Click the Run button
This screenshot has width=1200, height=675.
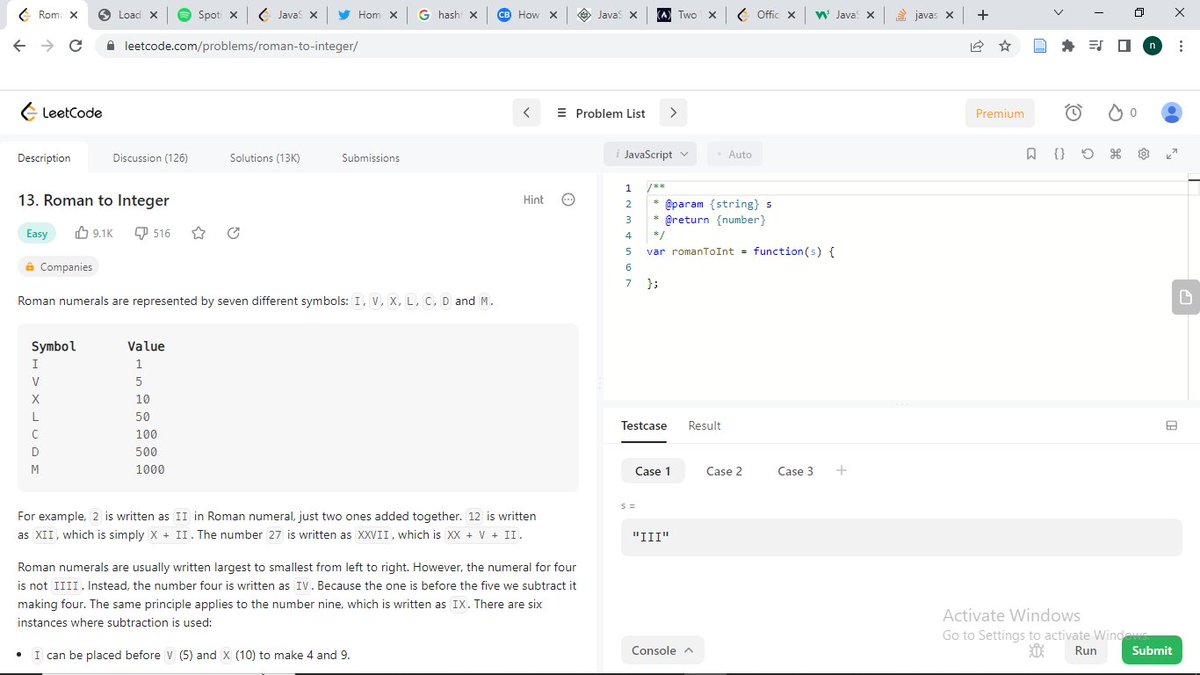1086,650
